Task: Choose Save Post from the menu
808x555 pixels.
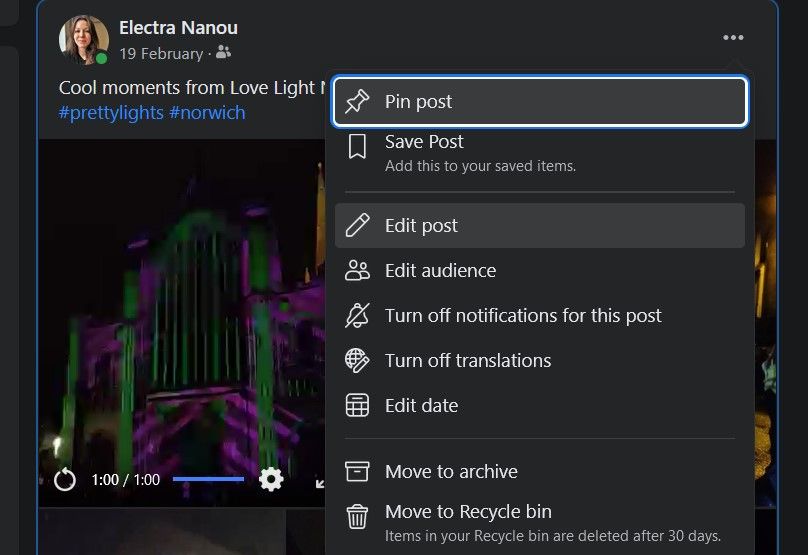Action: point(540,153)
